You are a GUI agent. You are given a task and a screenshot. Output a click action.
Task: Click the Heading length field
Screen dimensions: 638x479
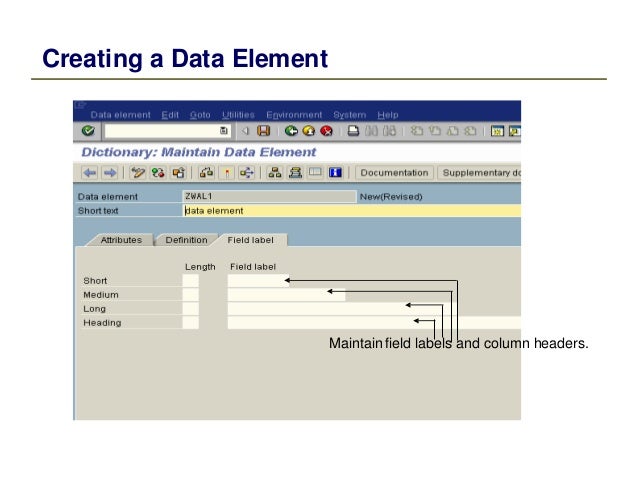click(x=190, y=323)
